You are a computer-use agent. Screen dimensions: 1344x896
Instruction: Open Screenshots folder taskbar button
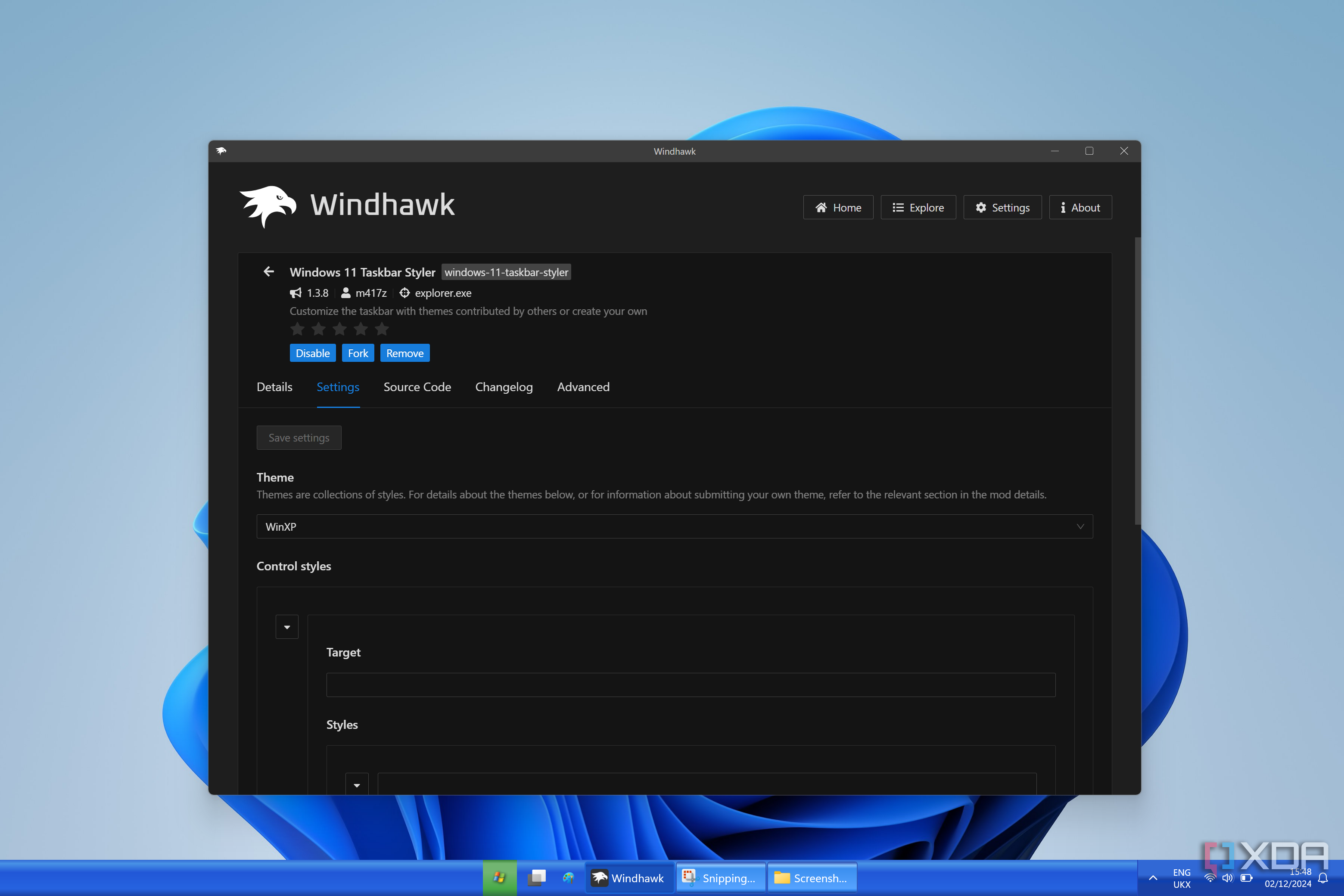812,878
